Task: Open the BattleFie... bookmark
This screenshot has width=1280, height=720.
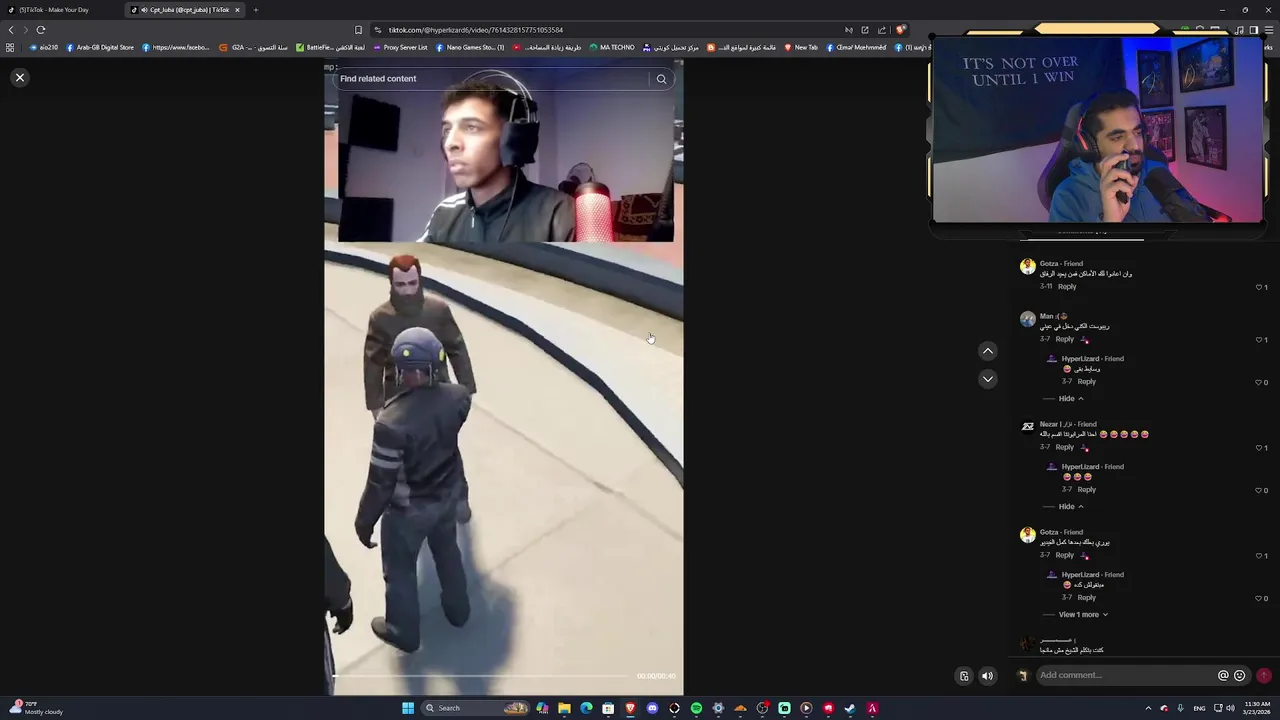Action: click(x=330, y=47)
